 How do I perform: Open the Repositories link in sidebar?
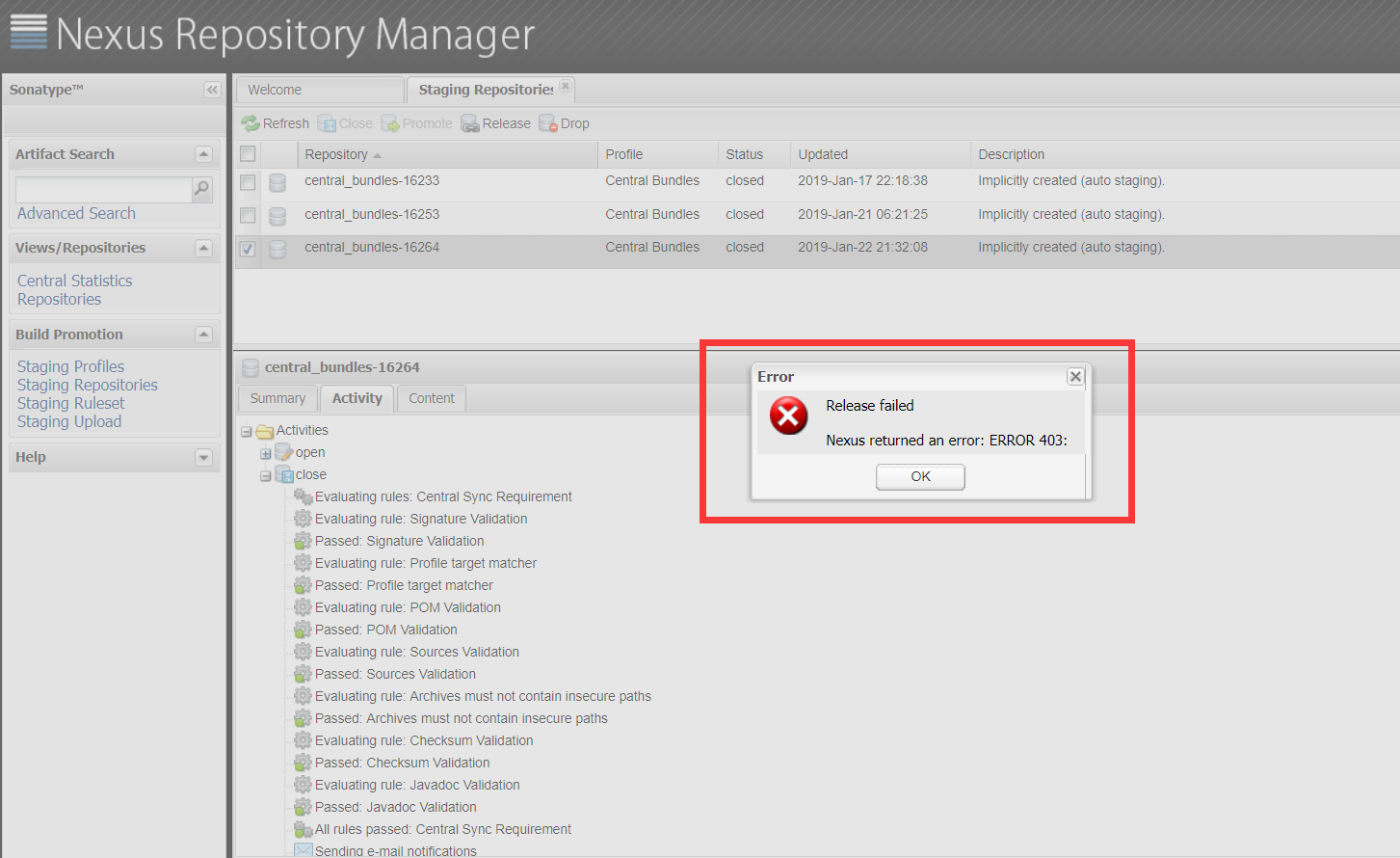tap(59, 299)
